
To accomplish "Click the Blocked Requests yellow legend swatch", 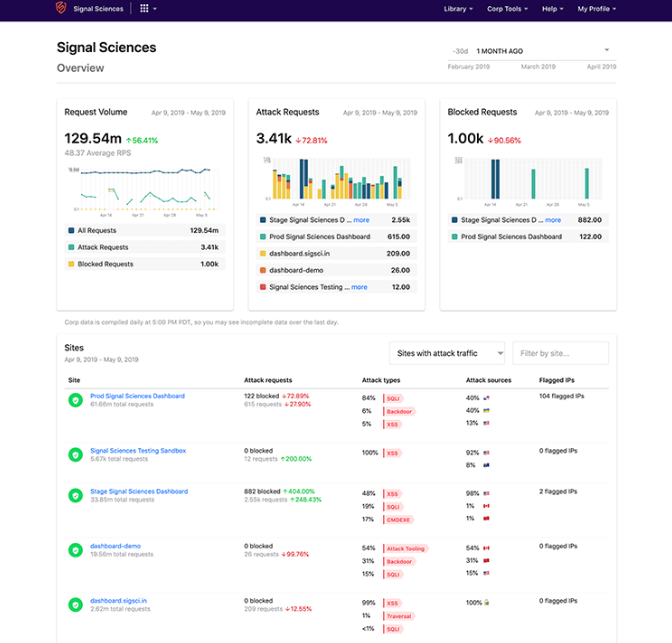I will (x=71, y=264).
